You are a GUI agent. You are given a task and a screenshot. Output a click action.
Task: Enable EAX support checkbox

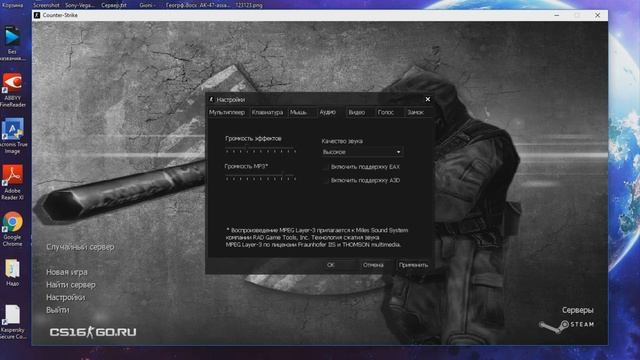325,167
